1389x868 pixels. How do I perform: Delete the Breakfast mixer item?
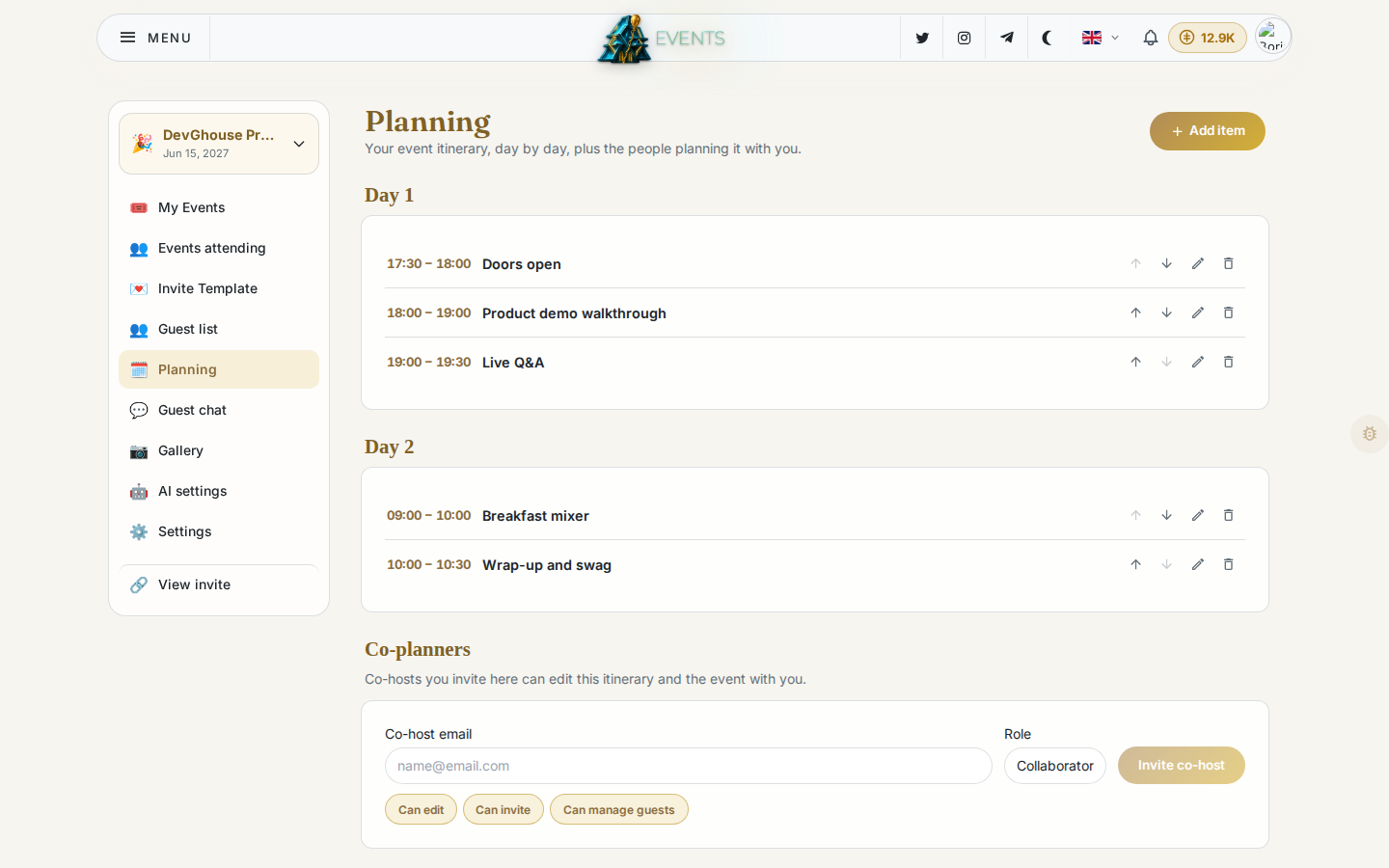[1228, 515]
